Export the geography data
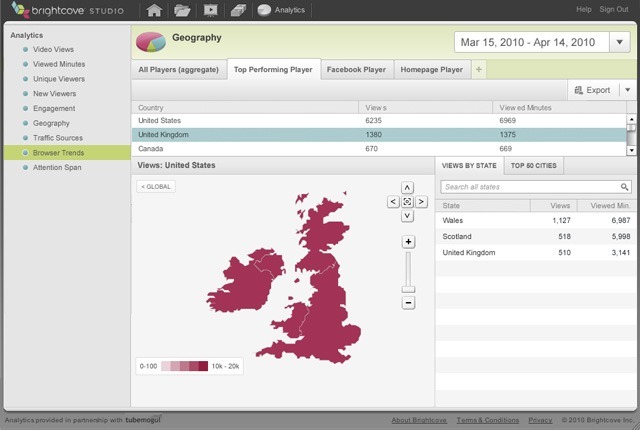The height and width of the screenshot is (430, 640). tap(593, 90)
